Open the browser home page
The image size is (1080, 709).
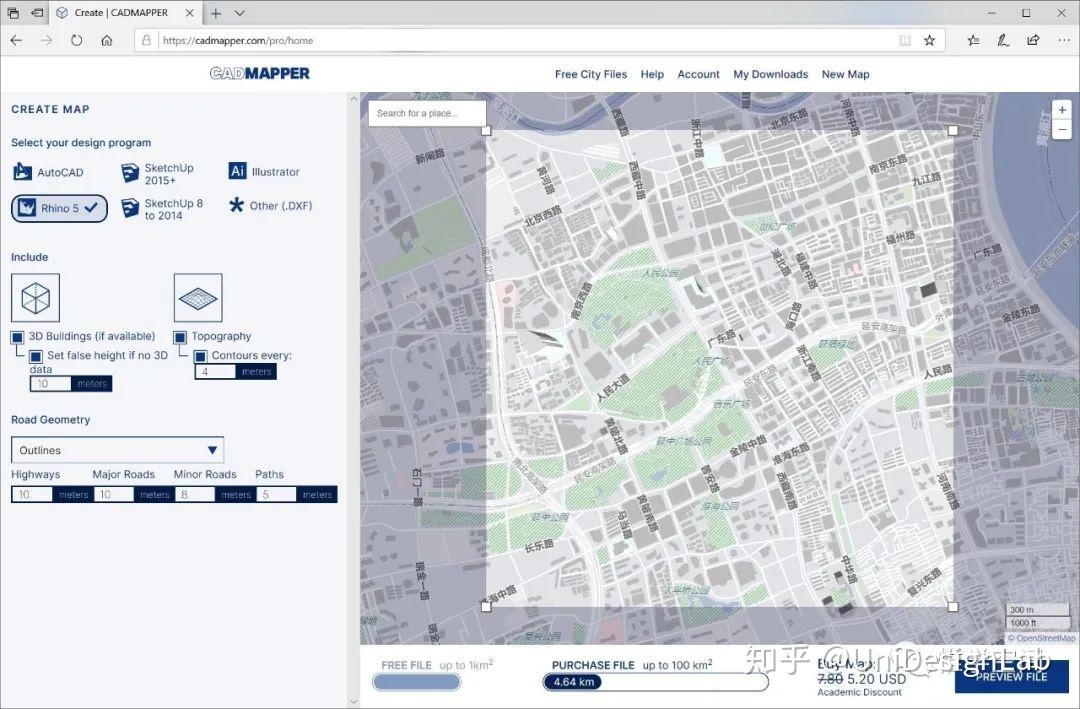[x=107, y=40]
